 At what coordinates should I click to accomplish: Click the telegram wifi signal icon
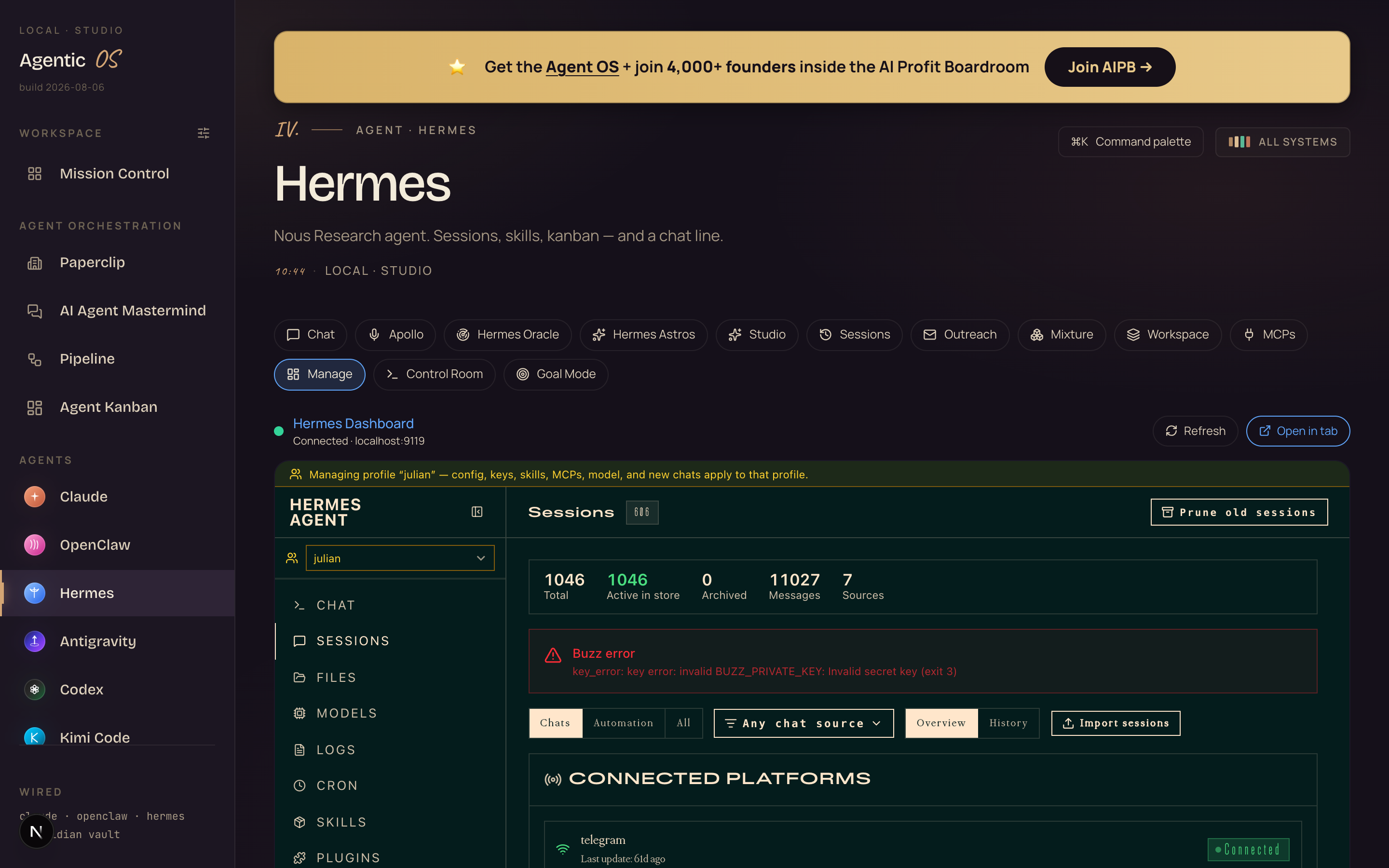coord(562,849)
